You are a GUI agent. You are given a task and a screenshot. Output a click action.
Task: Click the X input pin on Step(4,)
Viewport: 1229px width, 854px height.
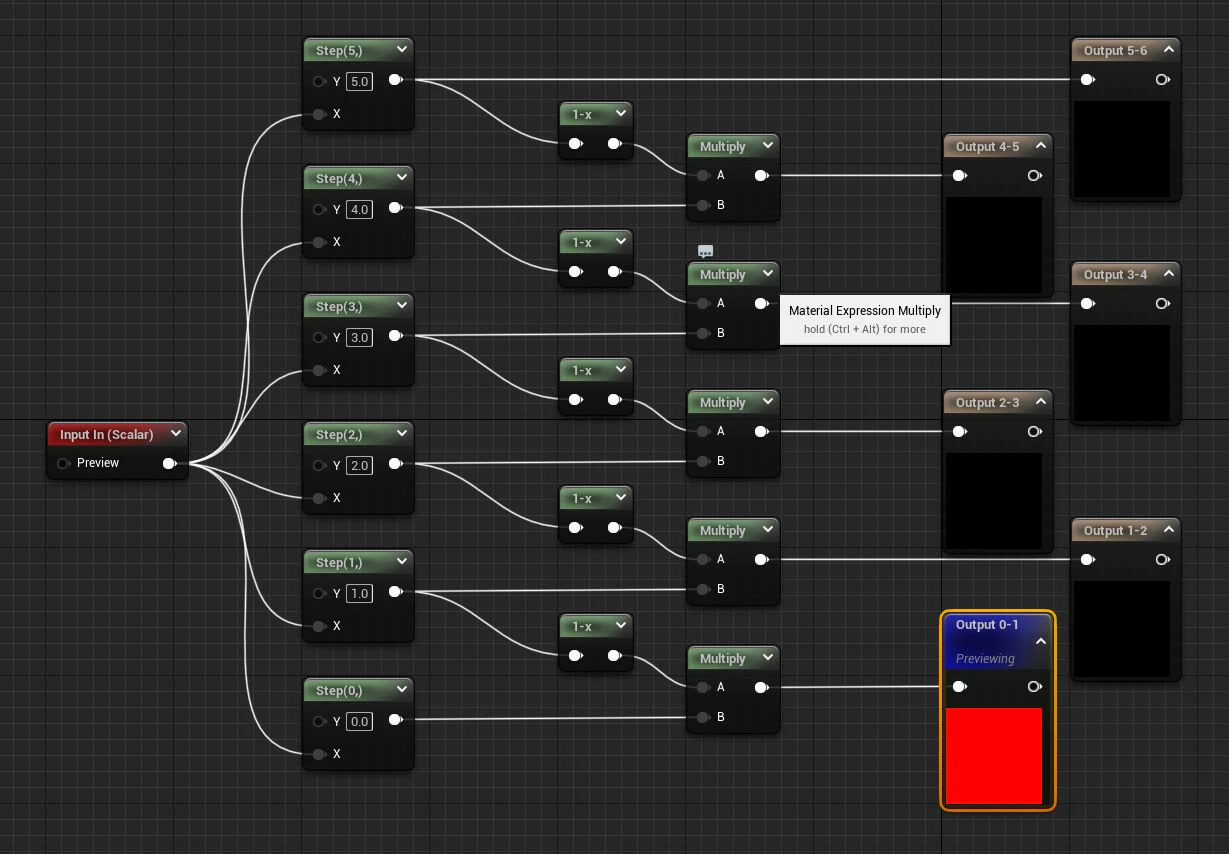tap(319, 242)
